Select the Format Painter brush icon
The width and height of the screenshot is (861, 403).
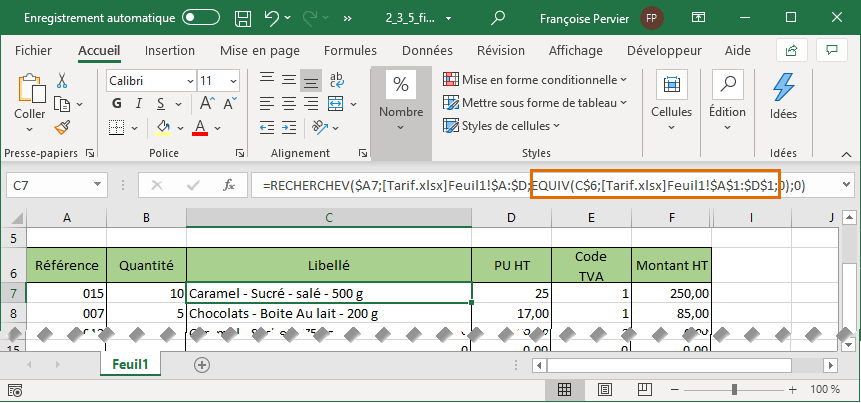[62, 127]
